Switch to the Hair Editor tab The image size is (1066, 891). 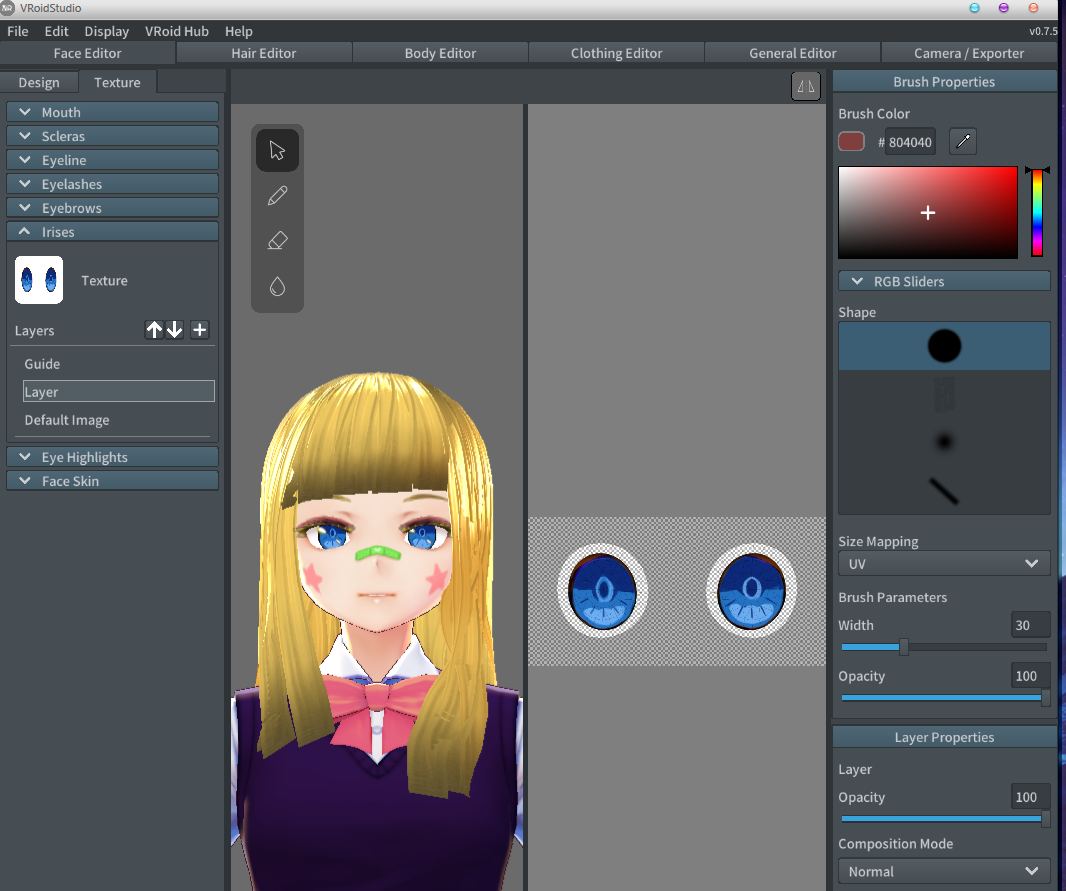(264, 53)
